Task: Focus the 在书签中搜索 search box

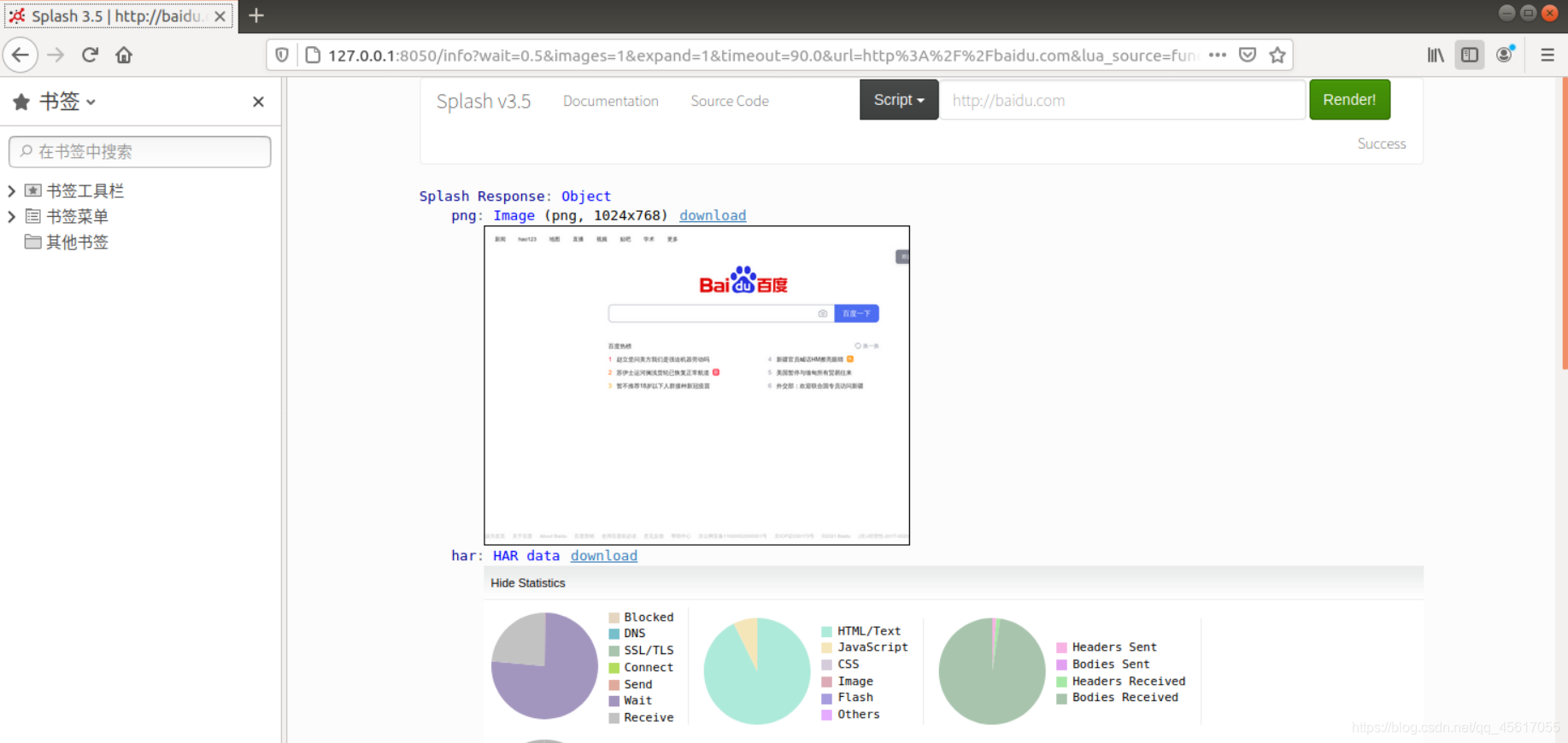Action: coord(140,152)
